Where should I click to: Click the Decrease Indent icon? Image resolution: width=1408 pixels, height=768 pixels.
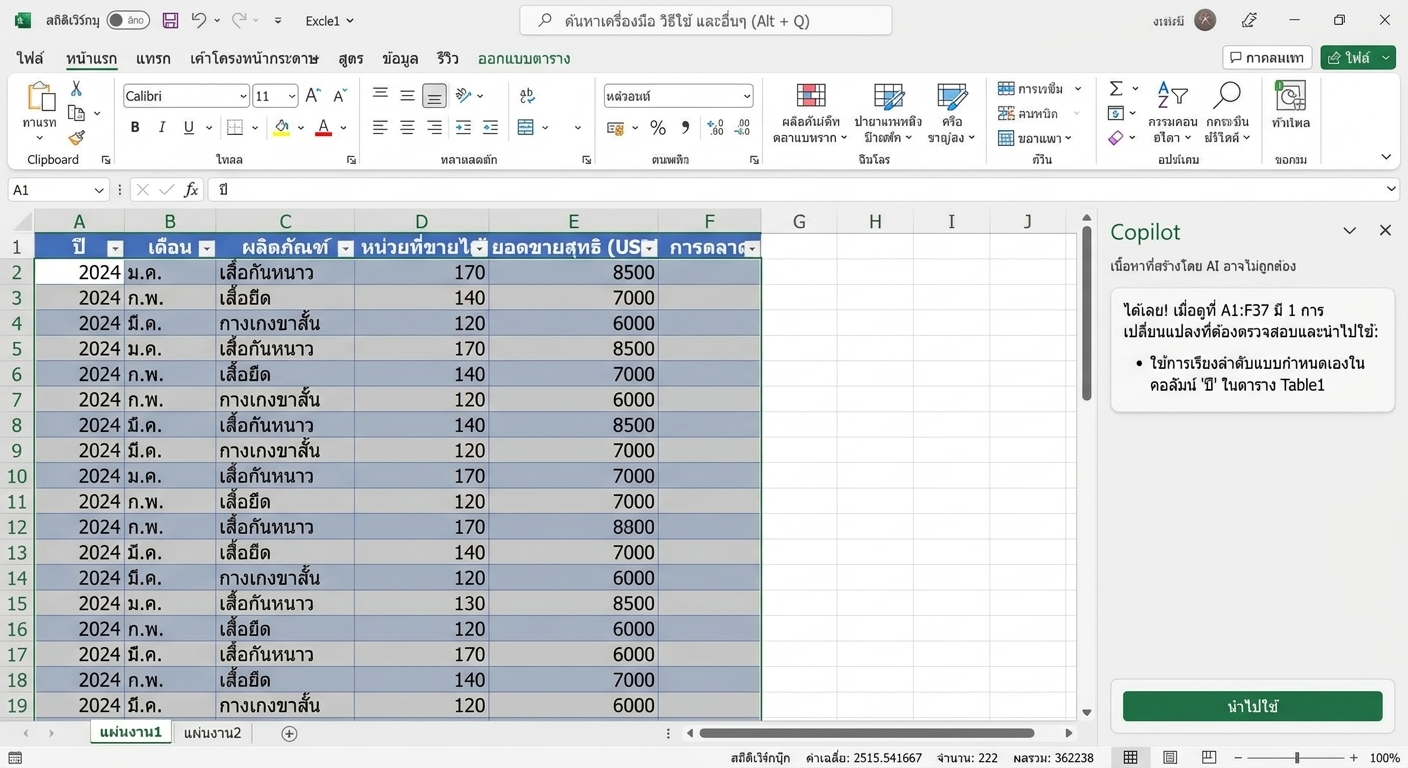(x=463, y=127)
